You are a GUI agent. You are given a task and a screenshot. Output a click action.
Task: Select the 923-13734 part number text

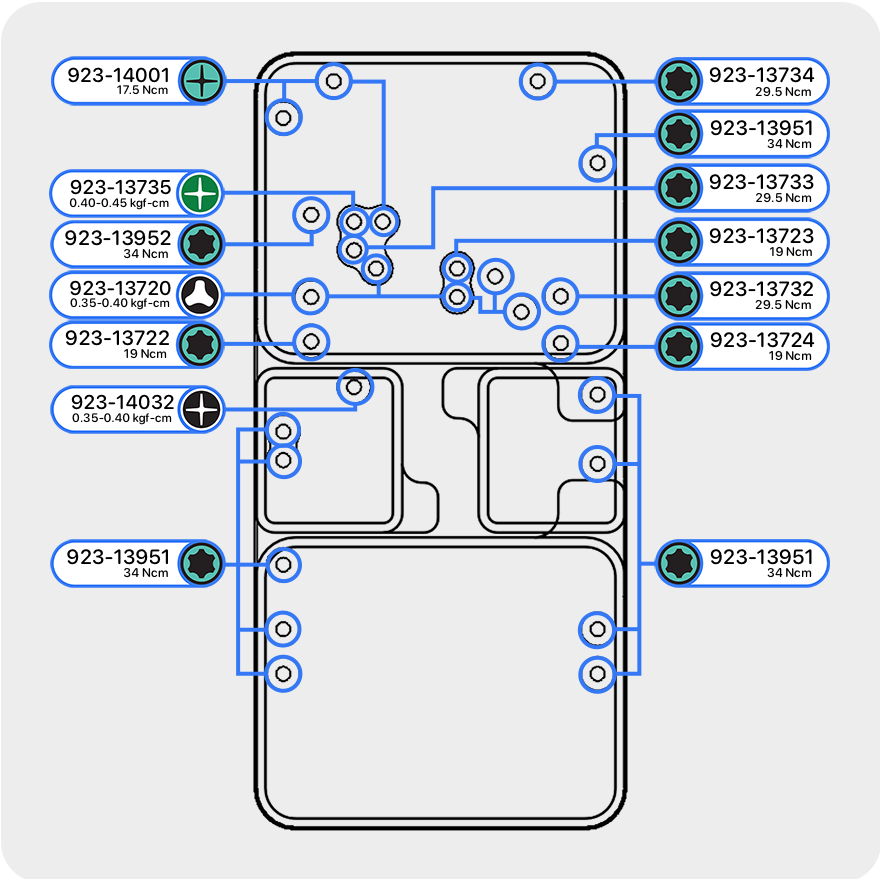click(x=761, y=75)
